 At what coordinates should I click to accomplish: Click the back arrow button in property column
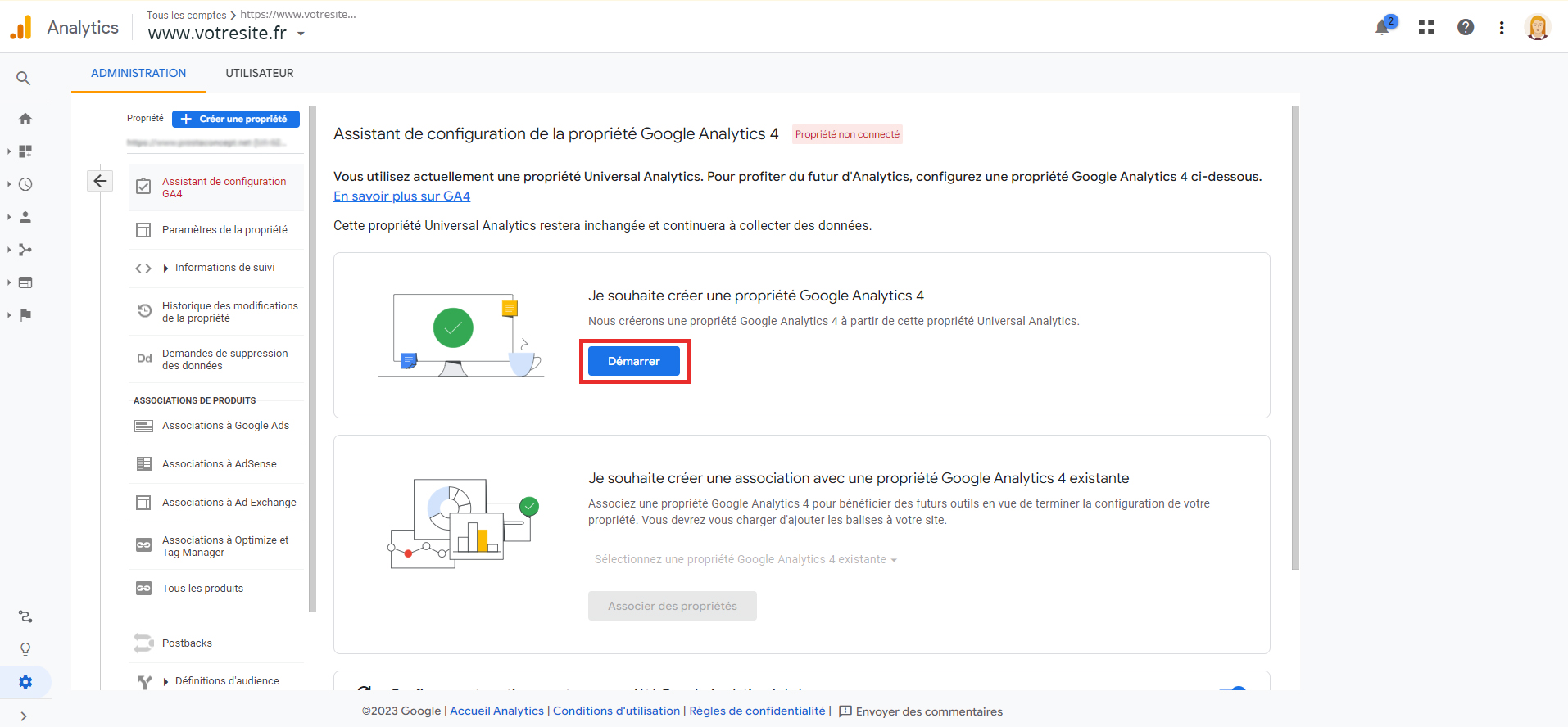tap(100, 181)
